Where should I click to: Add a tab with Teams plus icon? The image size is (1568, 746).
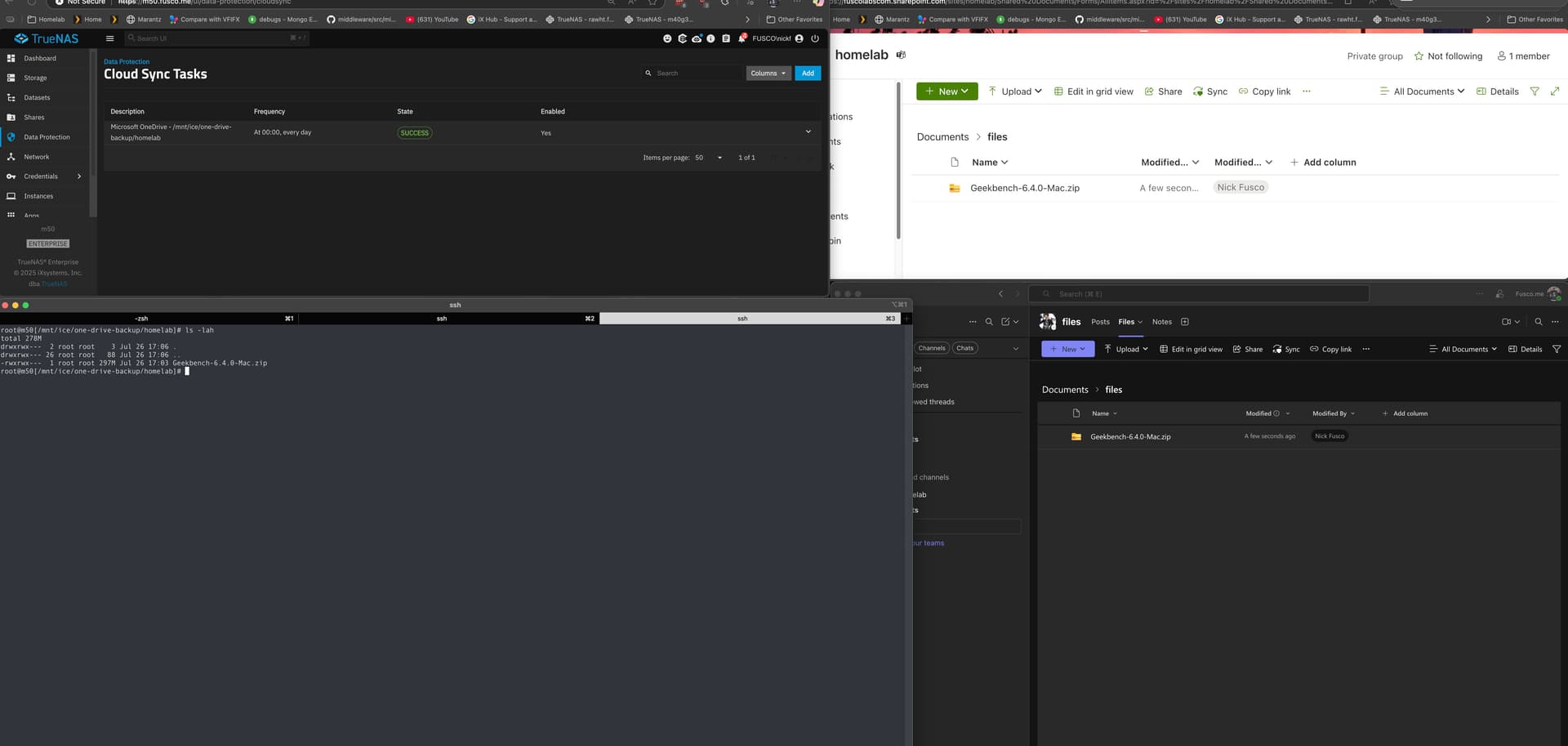pyautogui.click(x=1185, y=322)
